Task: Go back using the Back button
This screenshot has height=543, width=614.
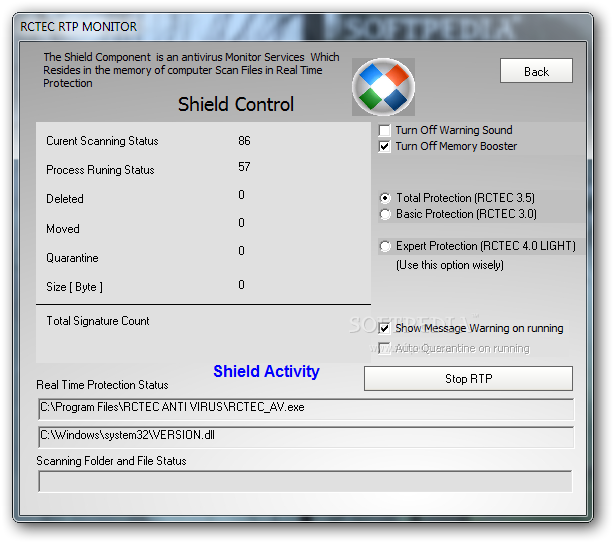Action: [x=536, y=71]
